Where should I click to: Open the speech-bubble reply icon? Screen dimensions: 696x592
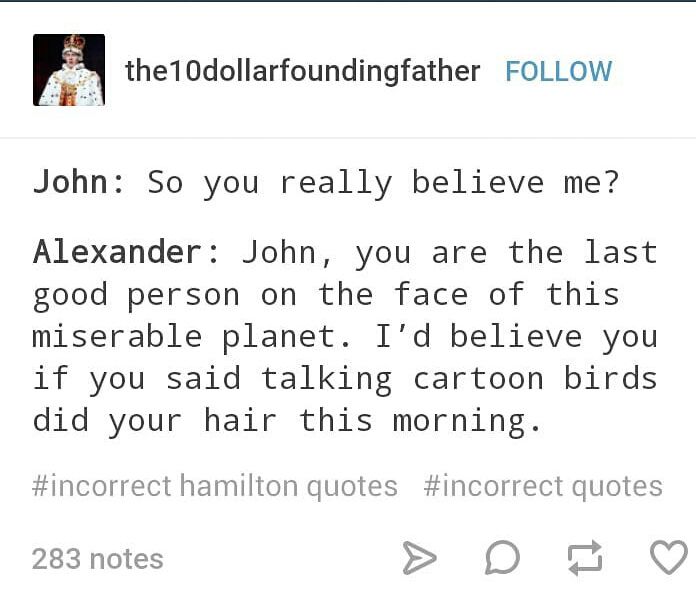[x=502, y=558]
